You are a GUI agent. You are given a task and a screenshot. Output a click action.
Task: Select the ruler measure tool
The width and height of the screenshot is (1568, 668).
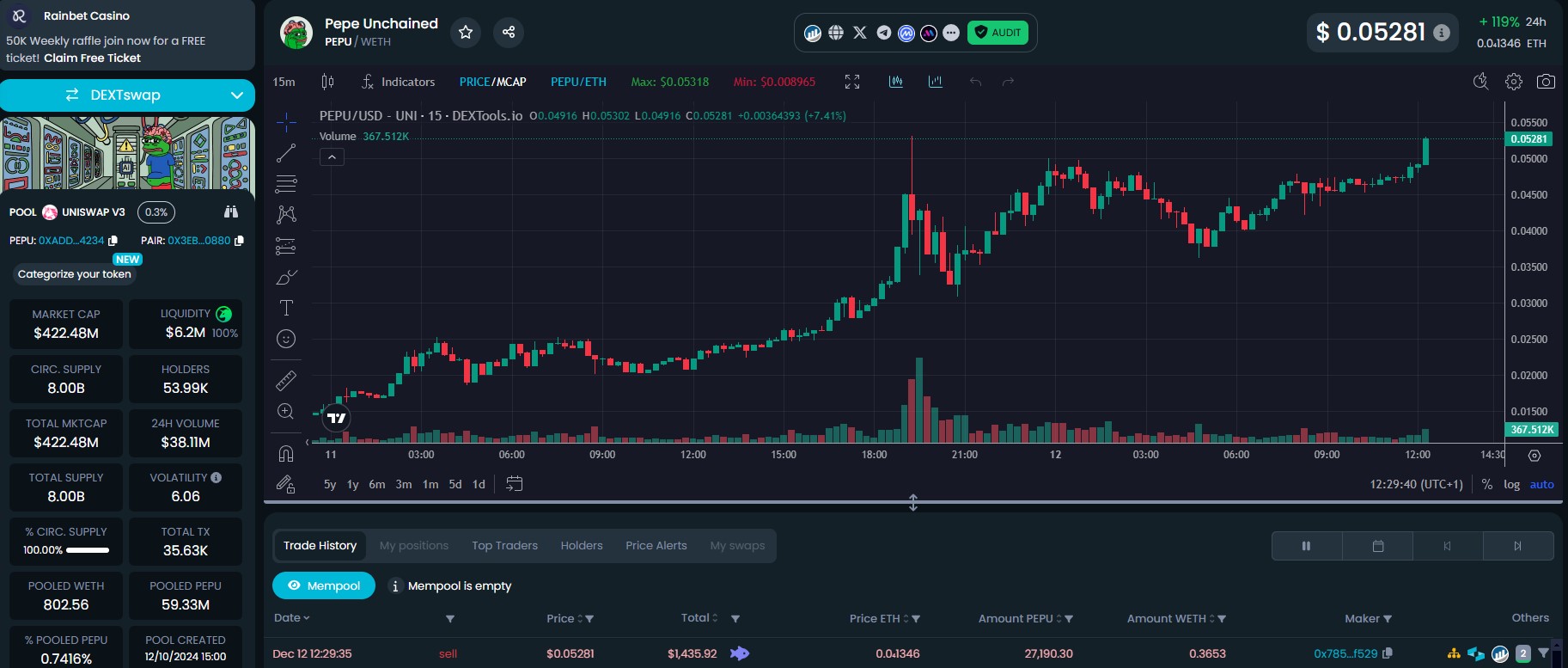pos(286,380)
